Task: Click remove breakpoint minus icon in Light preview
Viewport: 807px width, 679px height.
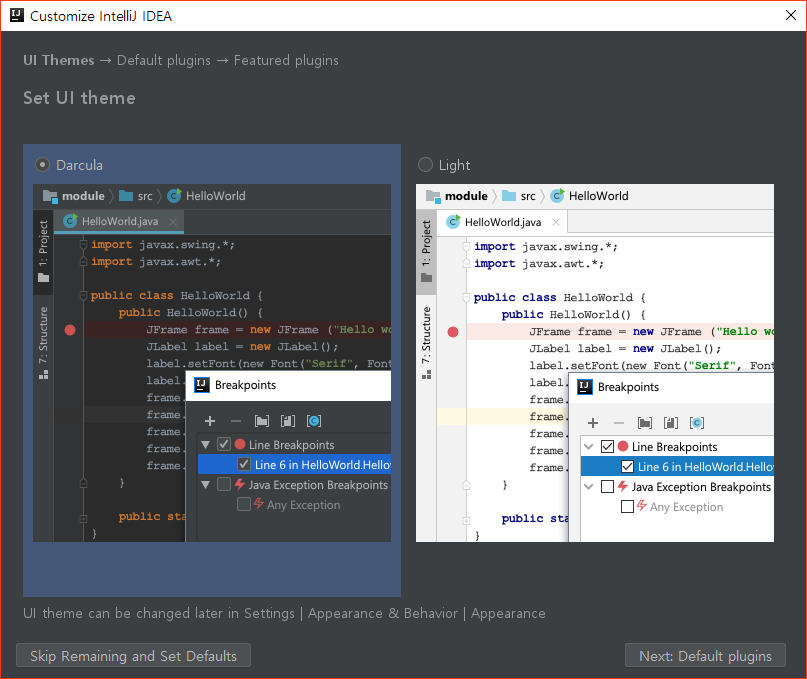Action: 619,423
